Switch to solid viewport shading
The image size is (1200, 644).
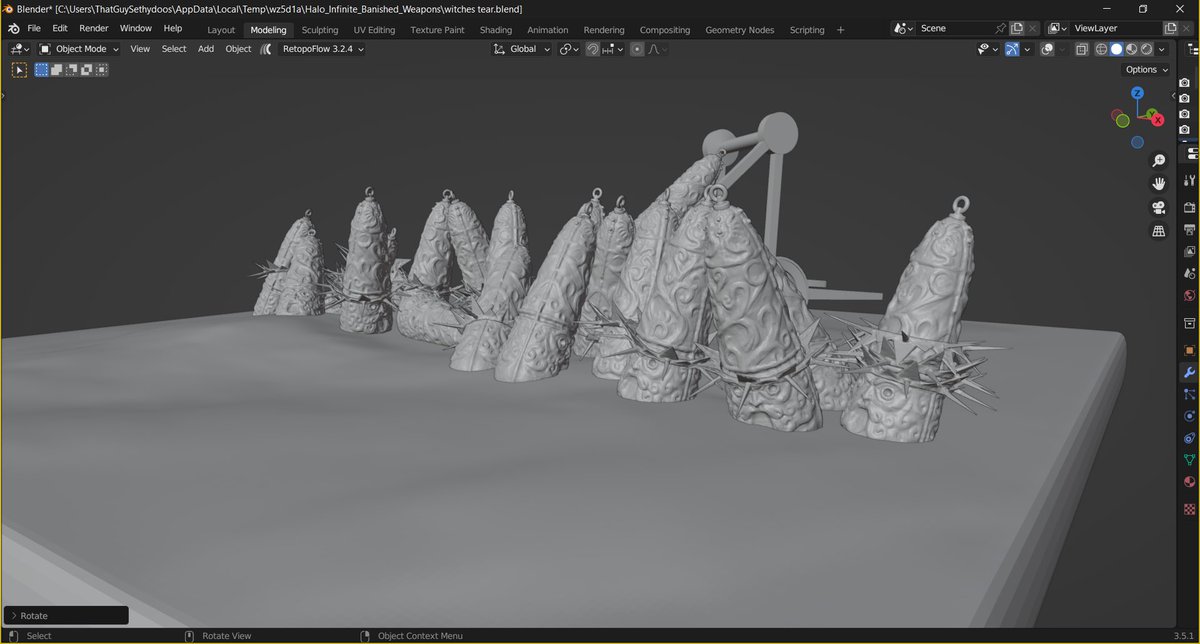[x=1116, y=48]
